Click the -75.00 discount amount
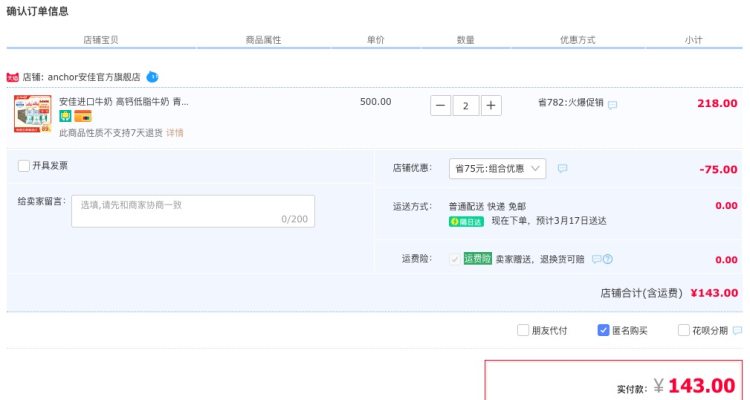The height and width of the screenshot is (400, 750). pyautogui.click(x=718, y=169)
